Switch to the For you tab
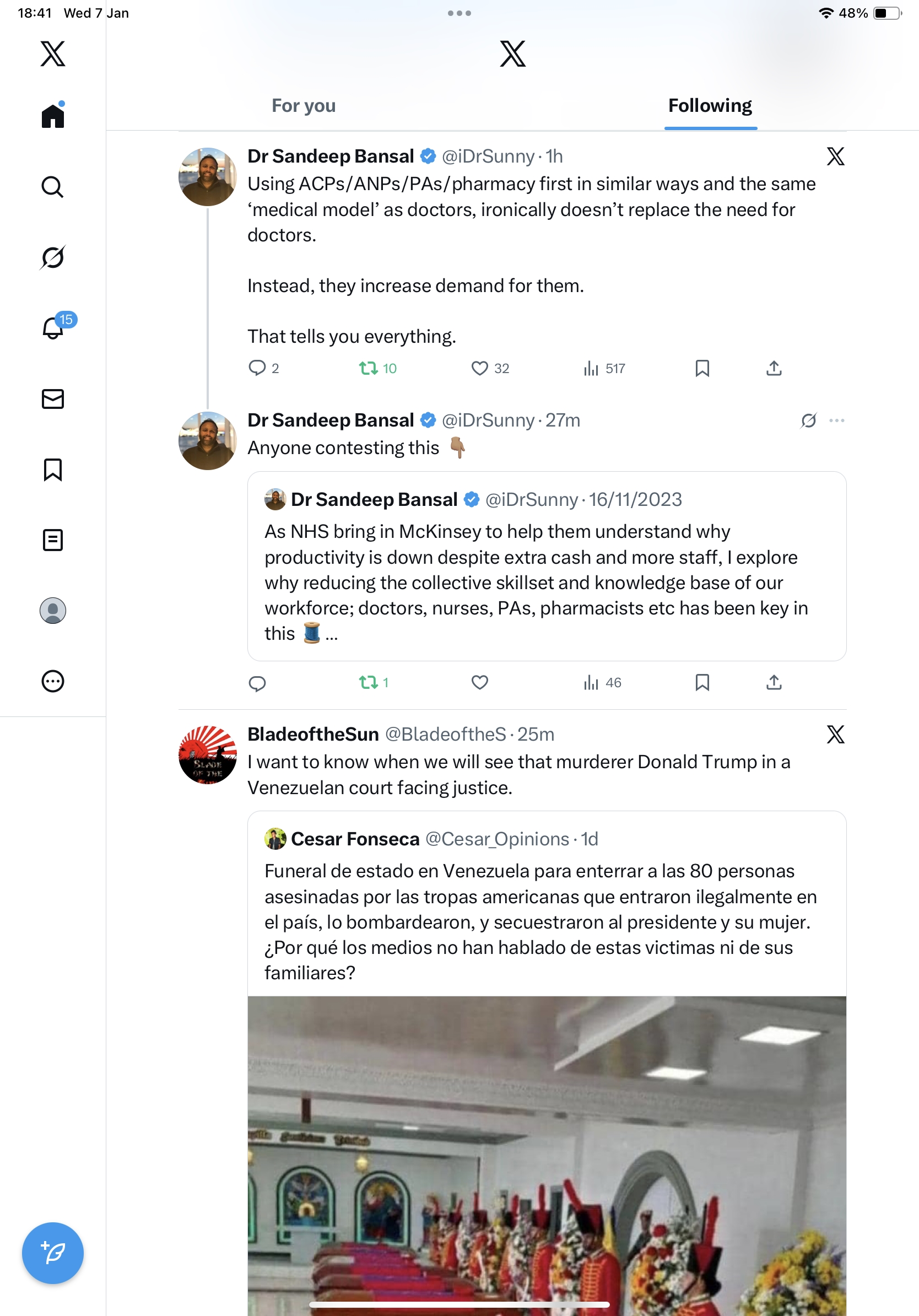Screen dimensions: 919x1316 pyautogui.click(x=304, y=106)
